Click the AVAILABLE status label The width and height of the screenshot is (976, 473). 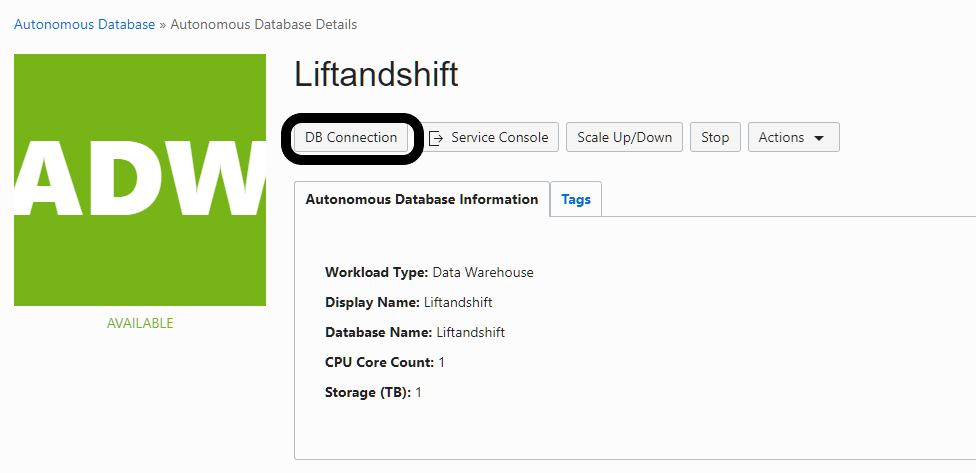coord(140,323)
